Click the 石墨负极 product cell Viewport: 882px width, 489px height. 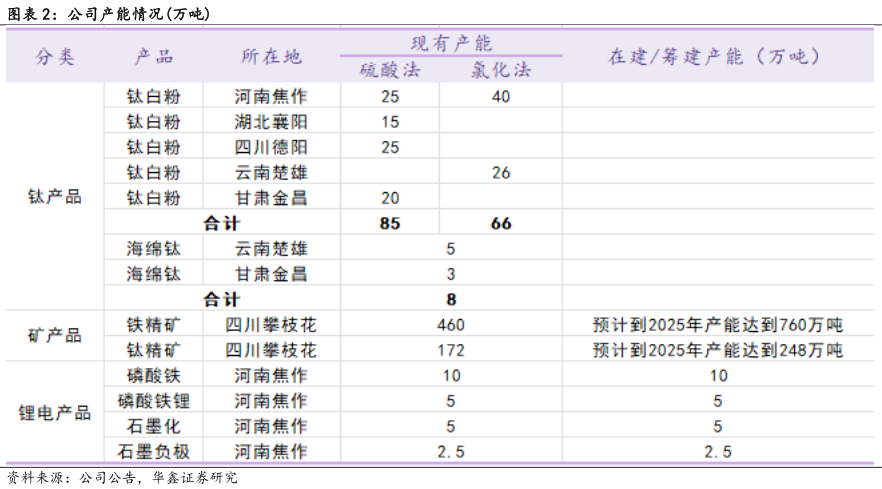(x=153, y=451)
